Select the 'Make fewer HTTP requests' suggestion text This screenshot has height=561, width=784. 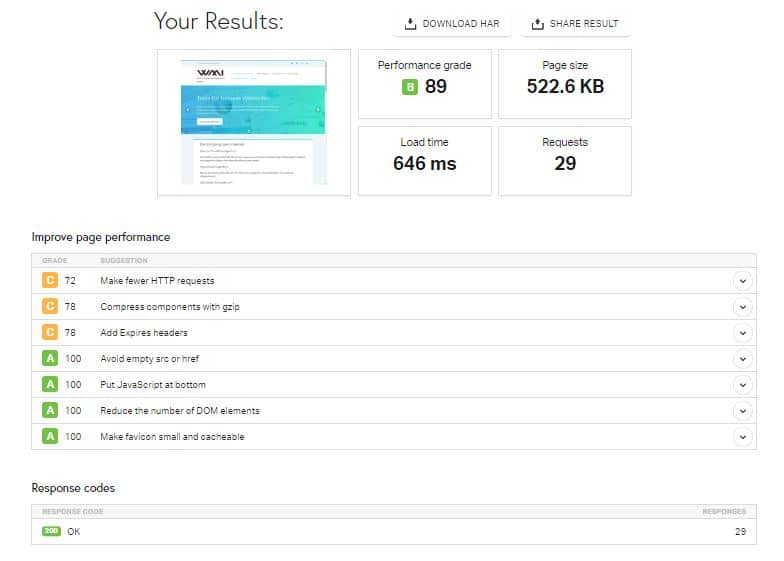click(157, 281)
